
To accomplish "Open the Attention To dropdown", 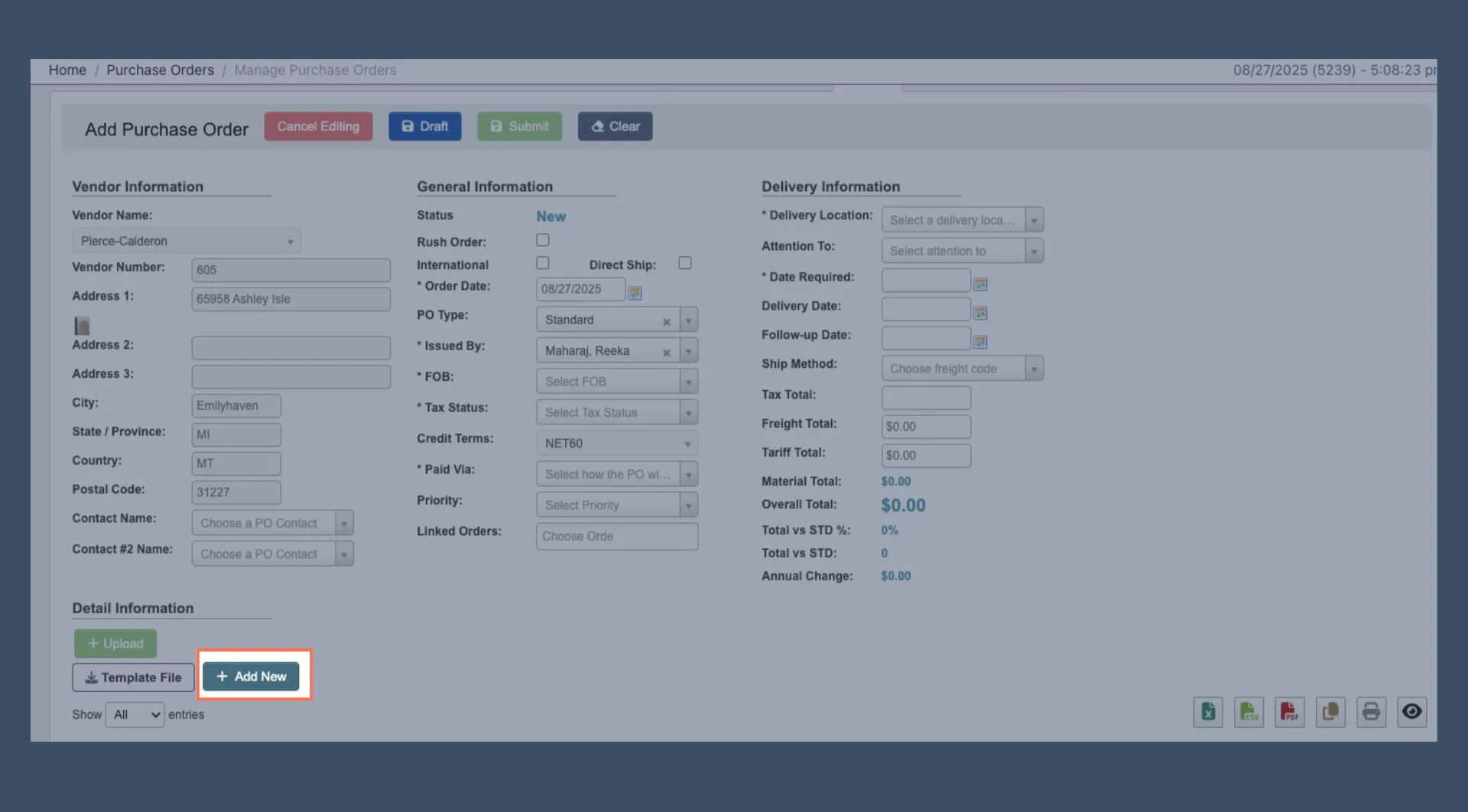I will [x=963, y=251].
